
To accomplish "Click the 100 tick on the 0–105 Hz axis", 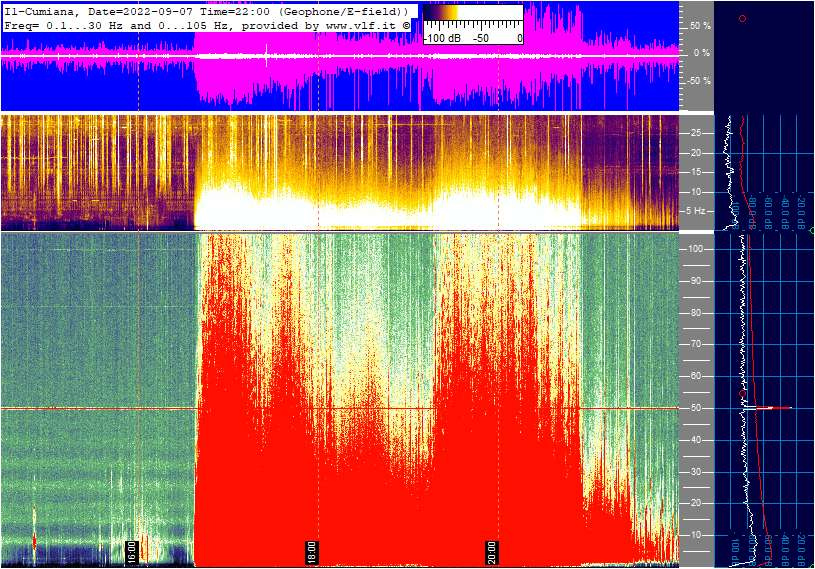I will (x=695, y=249).
